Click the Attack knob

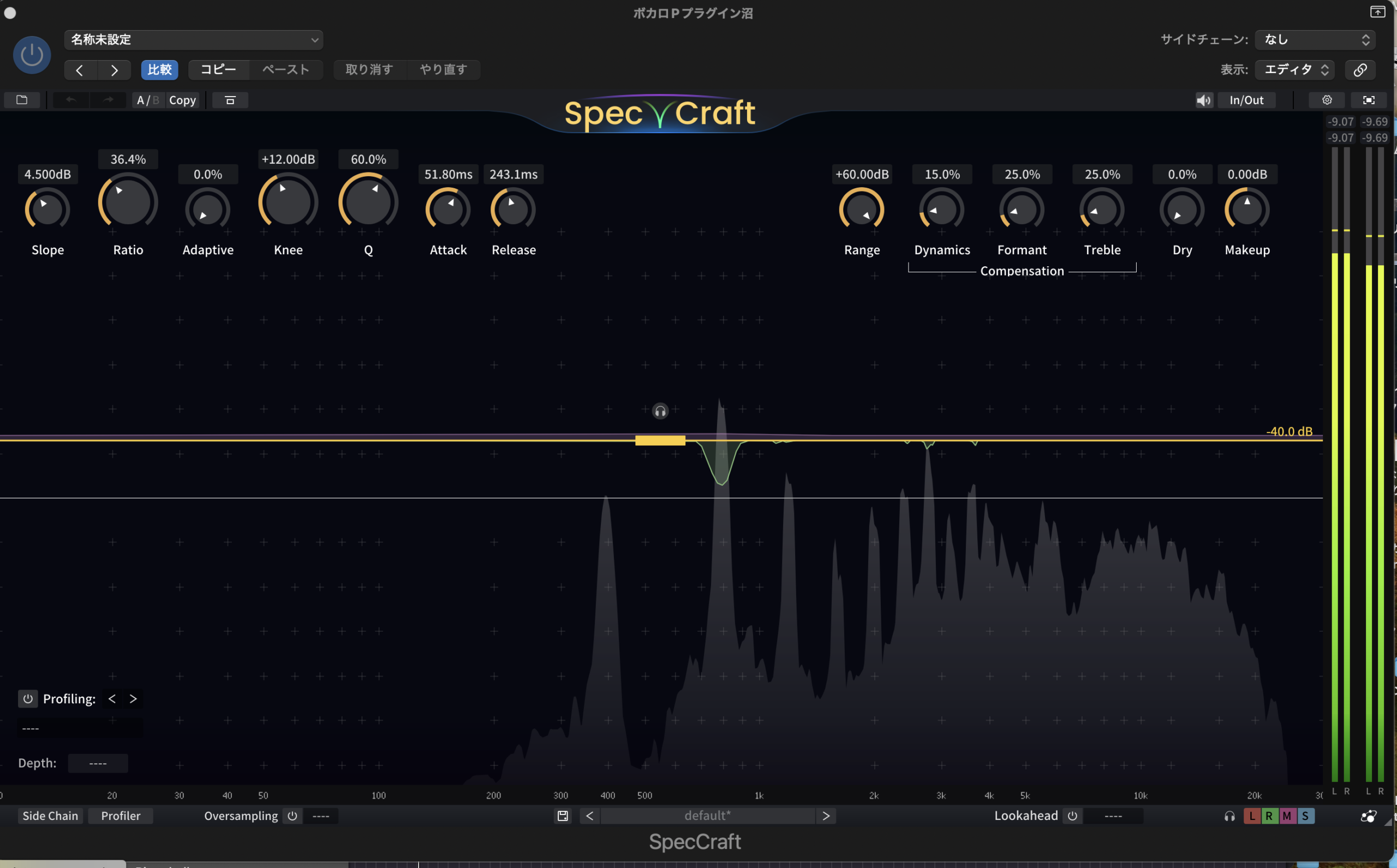[x=448, y=209]
